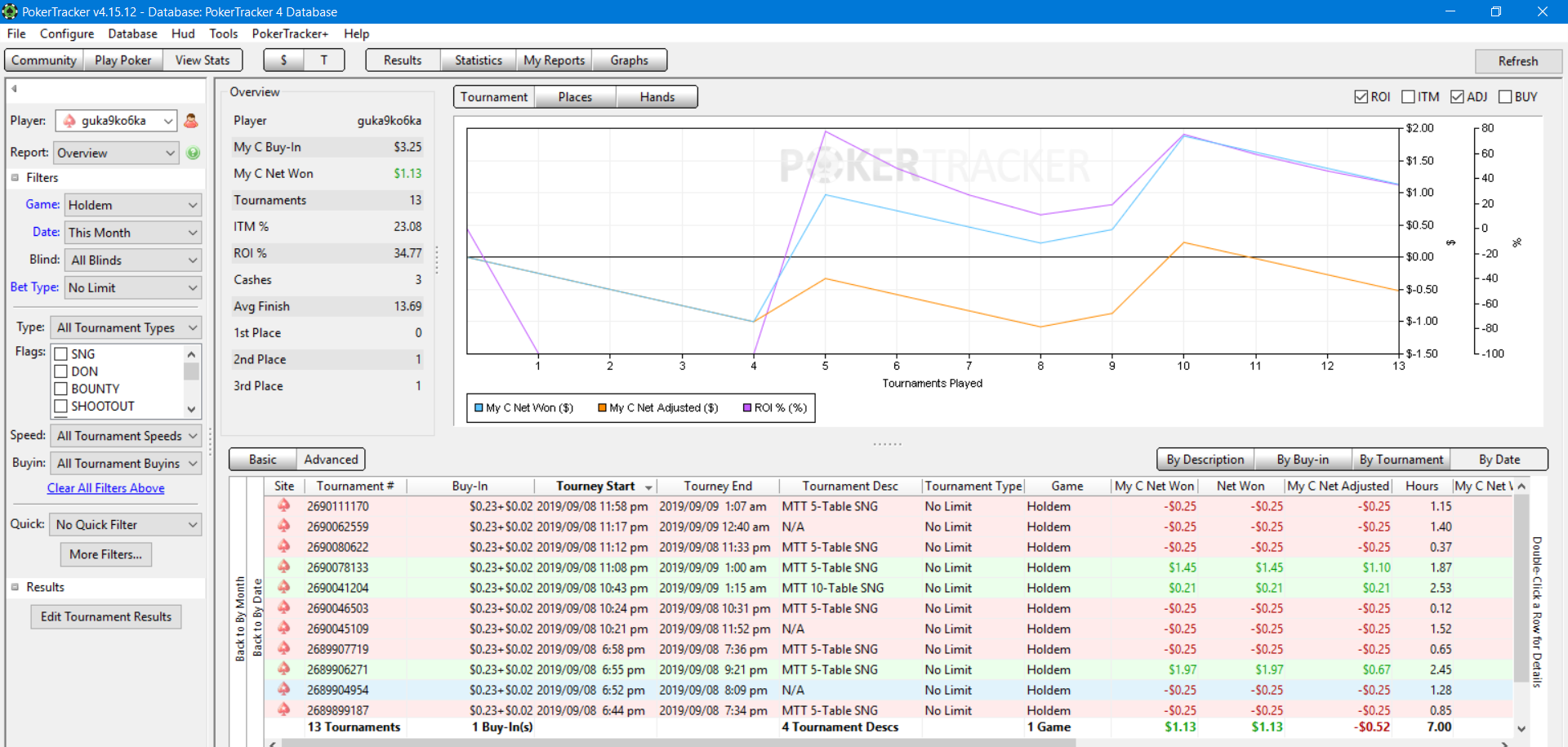The width and height of the screenshot is (1568, 747).
Task: Select the Places graph tab
Action: coord(575,97)
